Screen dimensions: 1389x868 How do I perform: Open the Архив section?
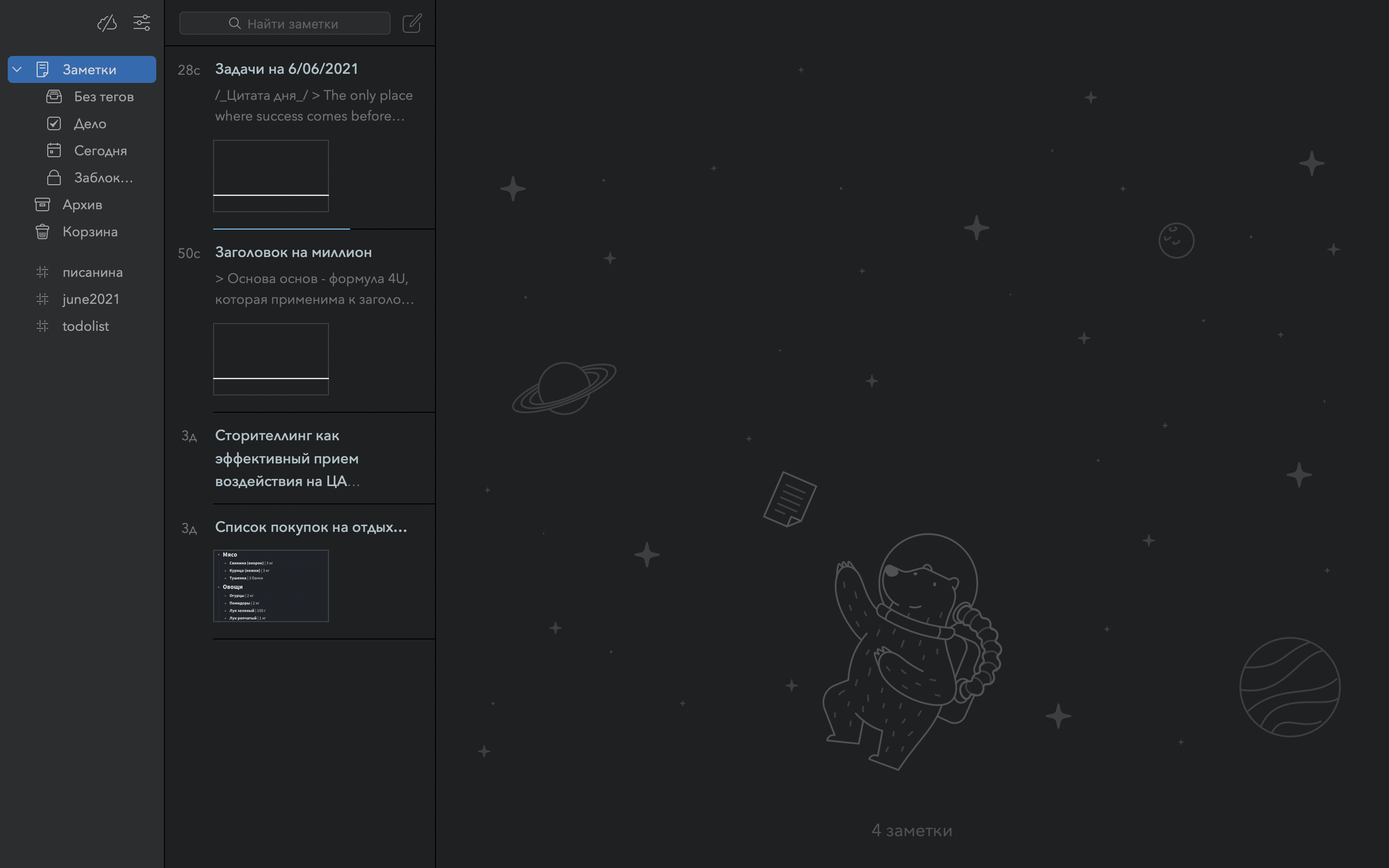pyautogui.click(x=82, y=205)
